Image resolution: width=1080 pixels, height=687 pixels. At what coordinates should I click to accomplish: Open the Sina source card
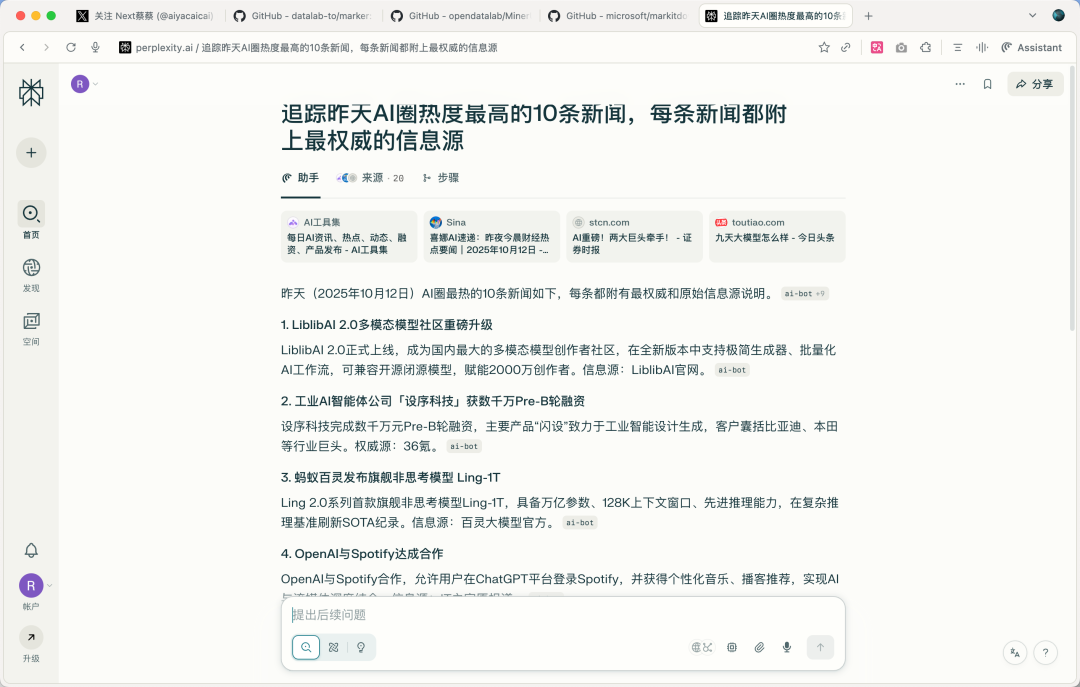coord(491,237)
